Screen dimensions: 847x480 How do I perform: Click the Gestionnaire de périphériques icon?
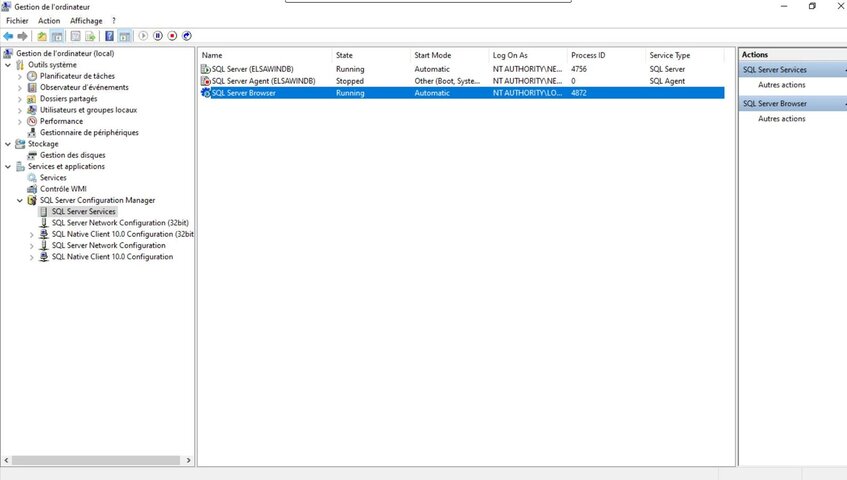pos(32,133)
